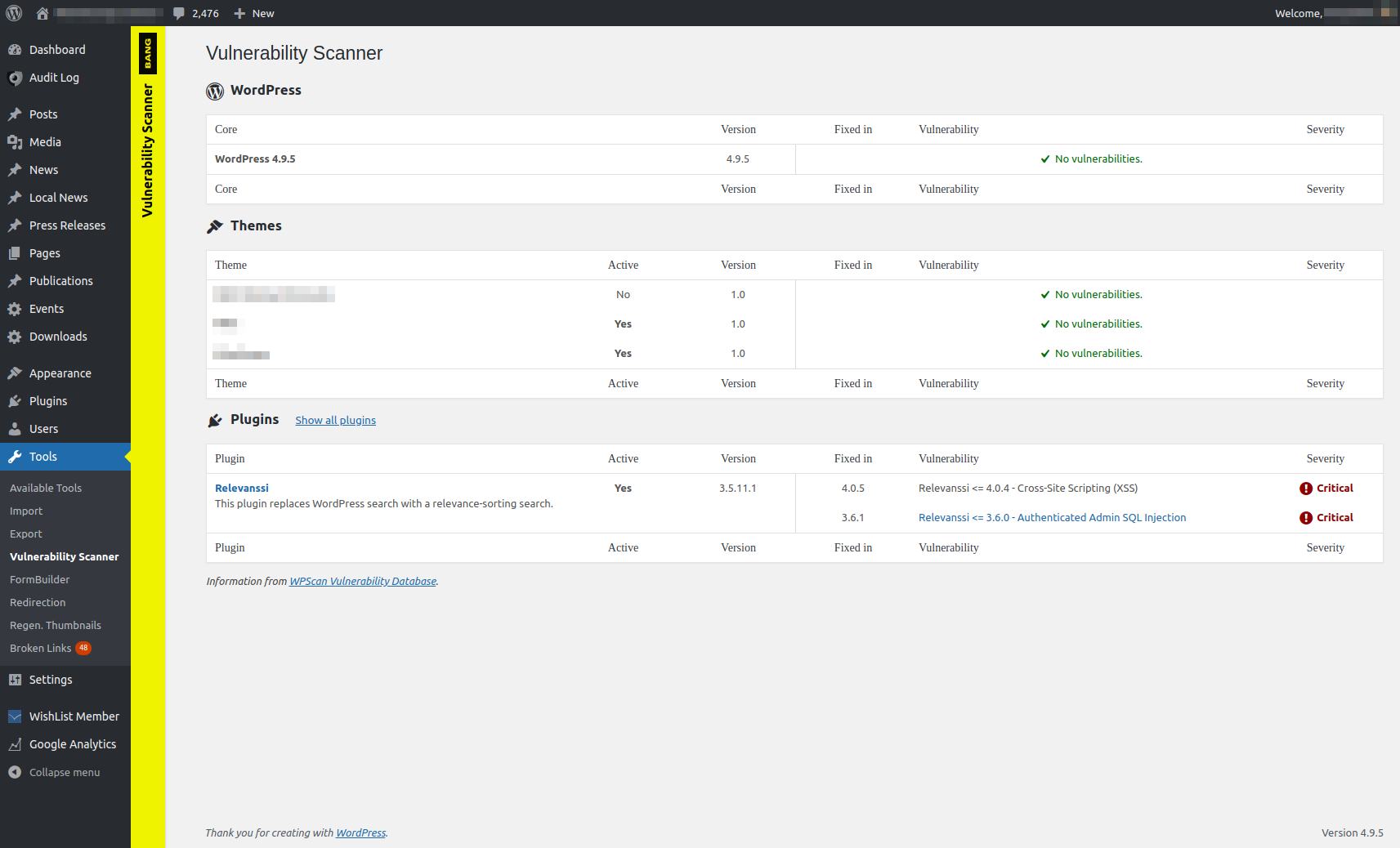Screen dimensions: 1400x848
Task: Click No vulnerabilities text in WordPress core row
Action: (x=1098, y=158)
